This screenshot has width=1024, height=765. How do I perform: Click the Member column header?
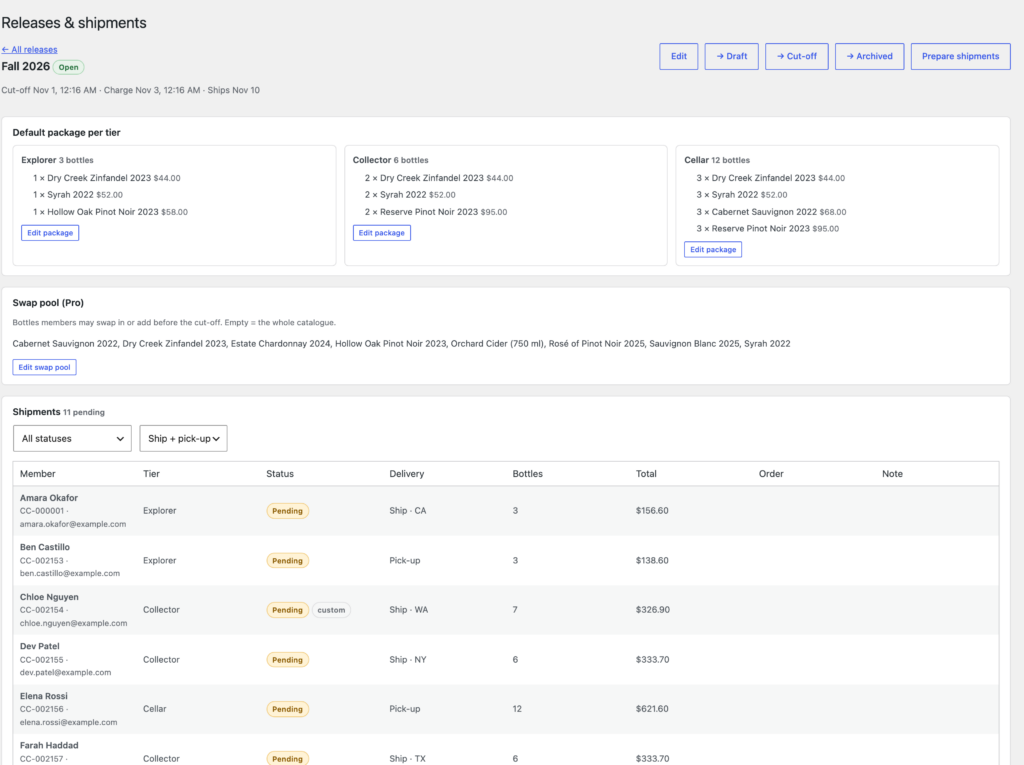[38, 474]
